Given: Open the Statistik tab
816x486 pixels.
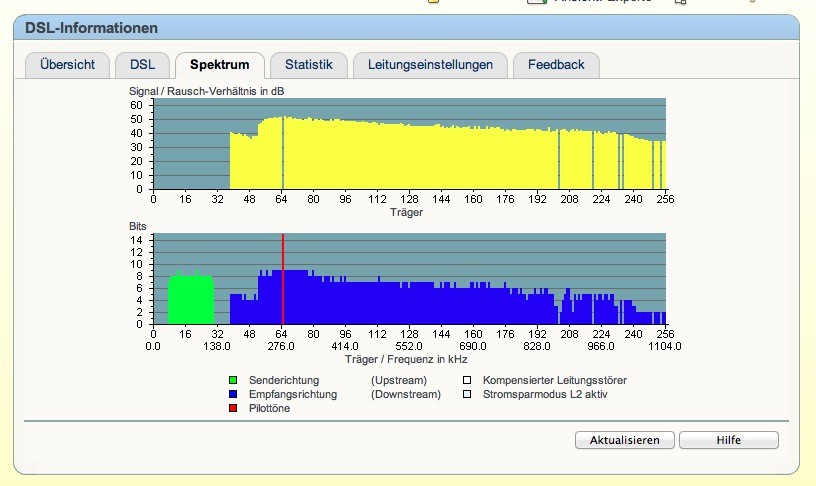Looking at the screenshot, I should point(308,65).
